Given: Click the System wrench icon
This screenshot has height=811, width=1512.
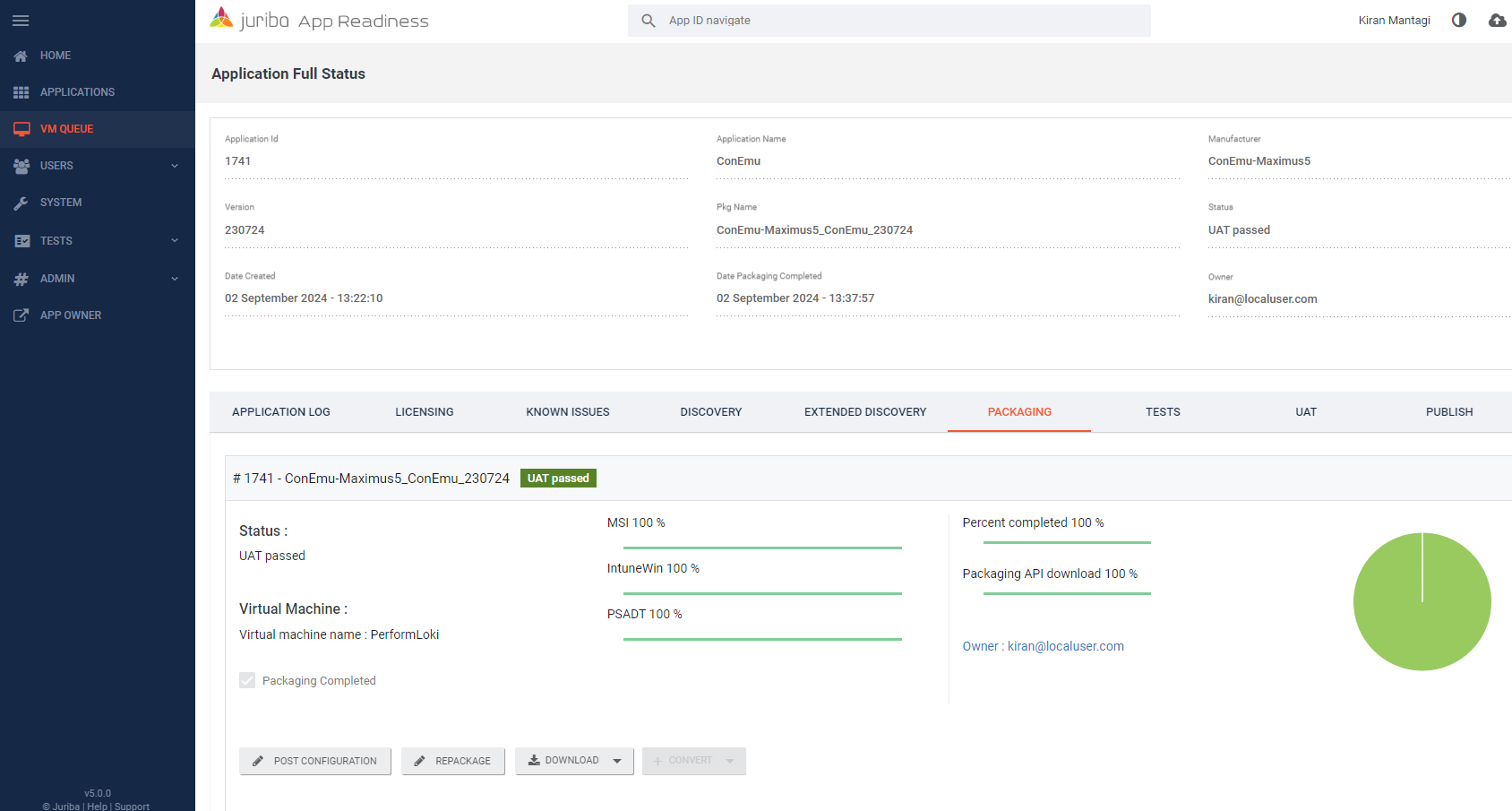Looking at the screenshot, I should [21, 203].
